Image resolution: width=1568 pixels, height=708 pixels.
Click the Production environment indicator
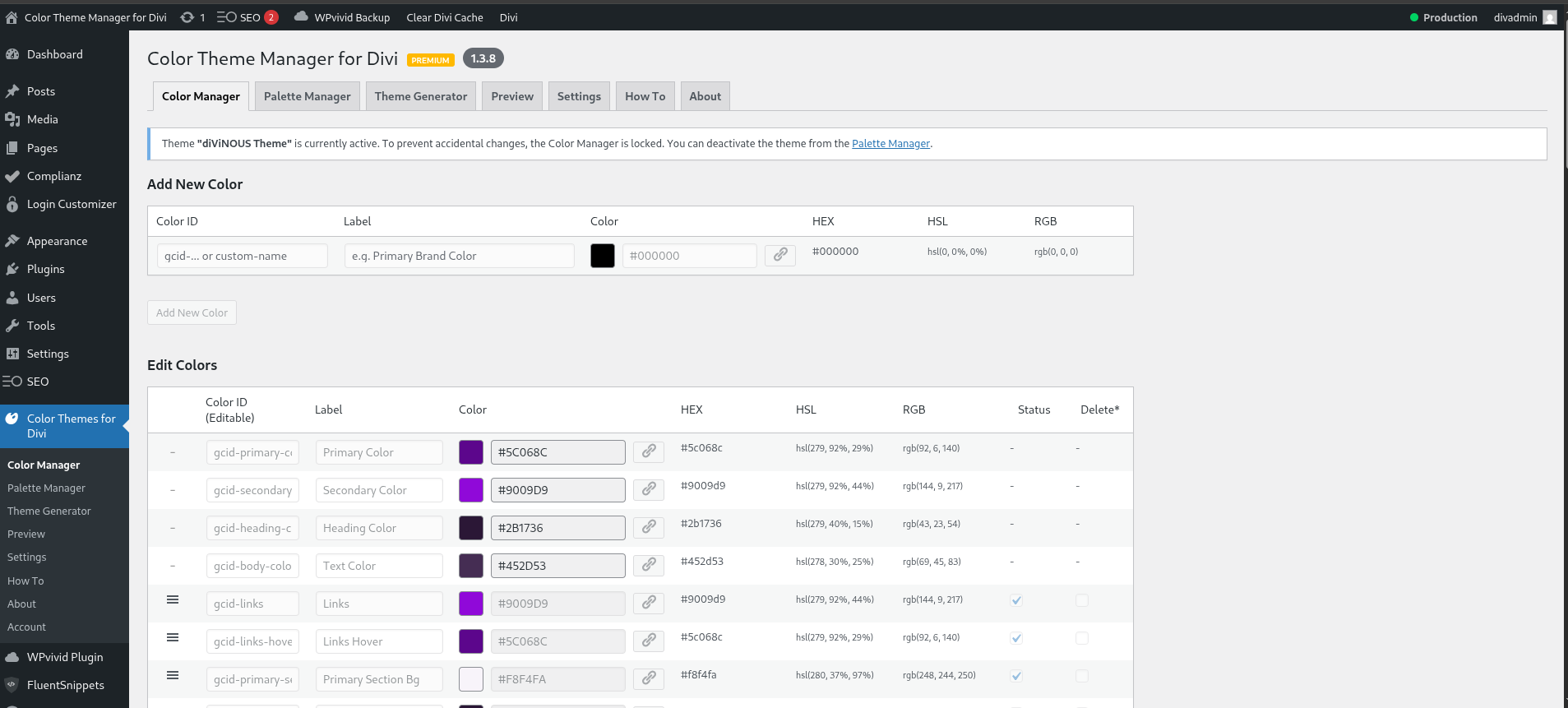pyautogui.click(x=1443, y=17)
